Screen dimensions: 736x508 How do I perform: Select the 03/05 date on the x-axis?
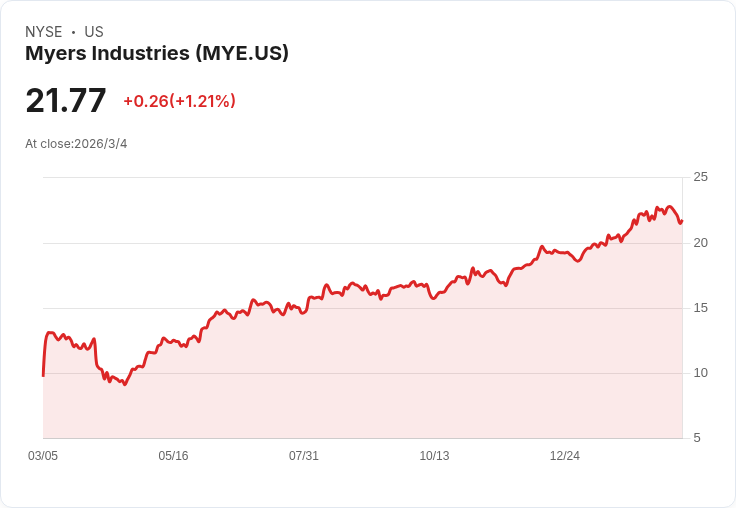point(43,456)
